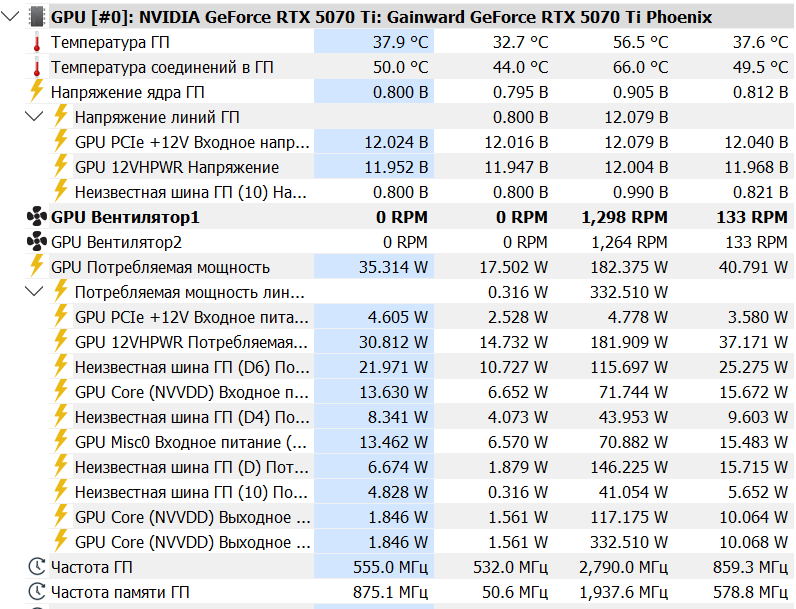Click the current value 21.971 W
The image size is (796, 609).
[x=393, y=367]
